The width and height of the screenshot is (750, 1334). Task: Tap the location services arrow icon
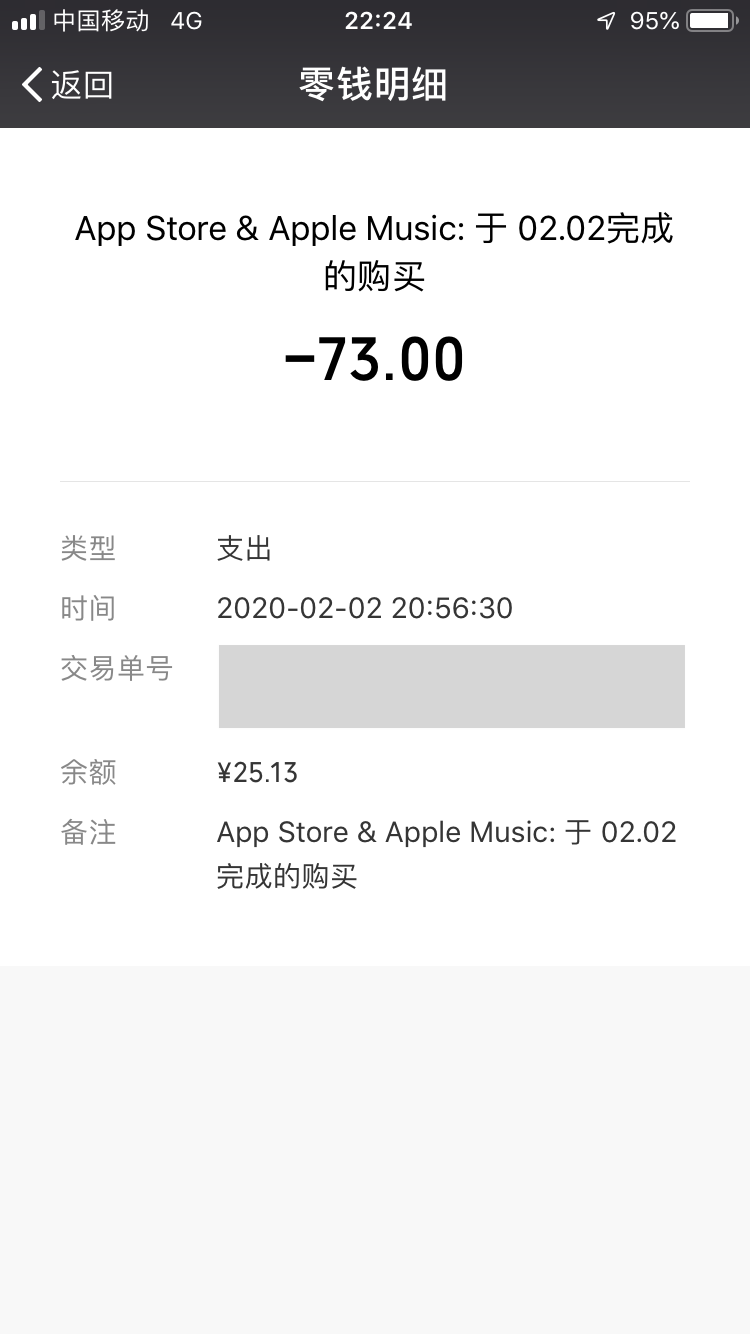point(606,21)
